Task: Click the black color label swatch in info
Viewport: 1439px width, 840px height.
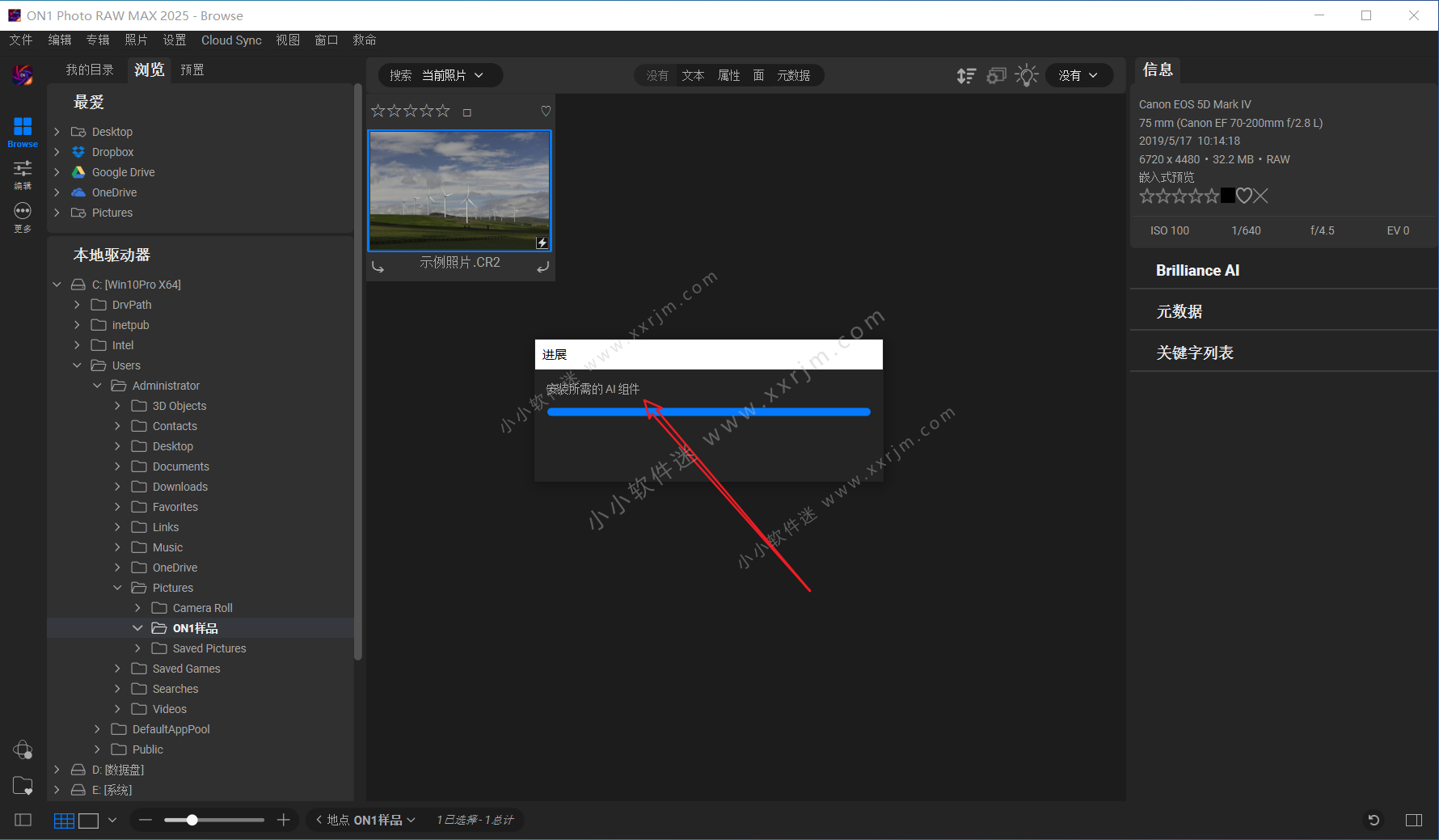Action: (x=1228, y=196)
